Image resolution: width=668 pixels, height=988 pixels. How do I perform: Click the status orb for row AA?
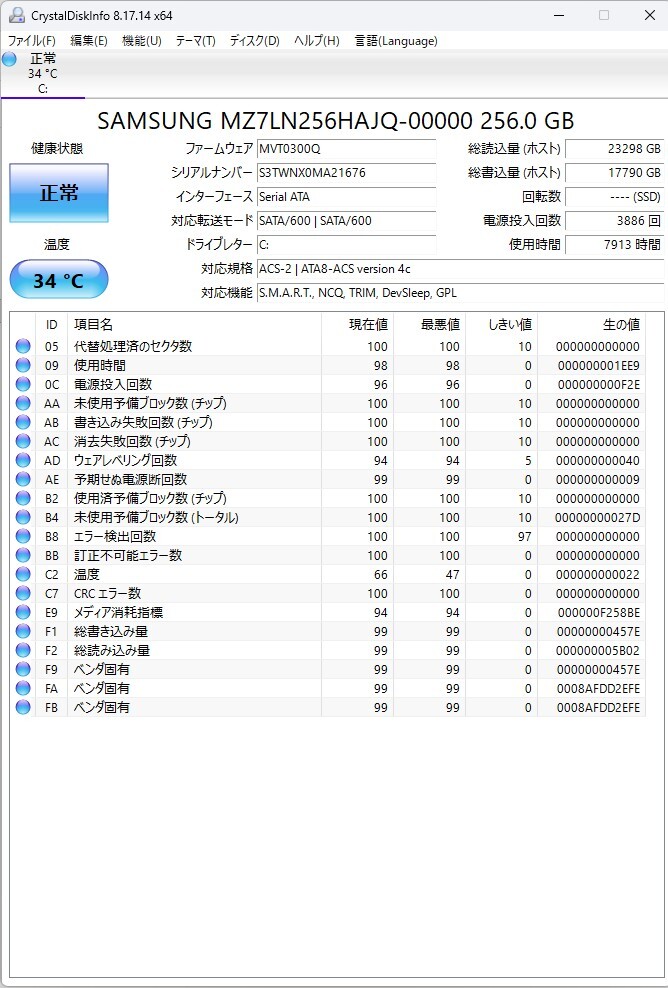pyautogui.click(x=23, y=403)
